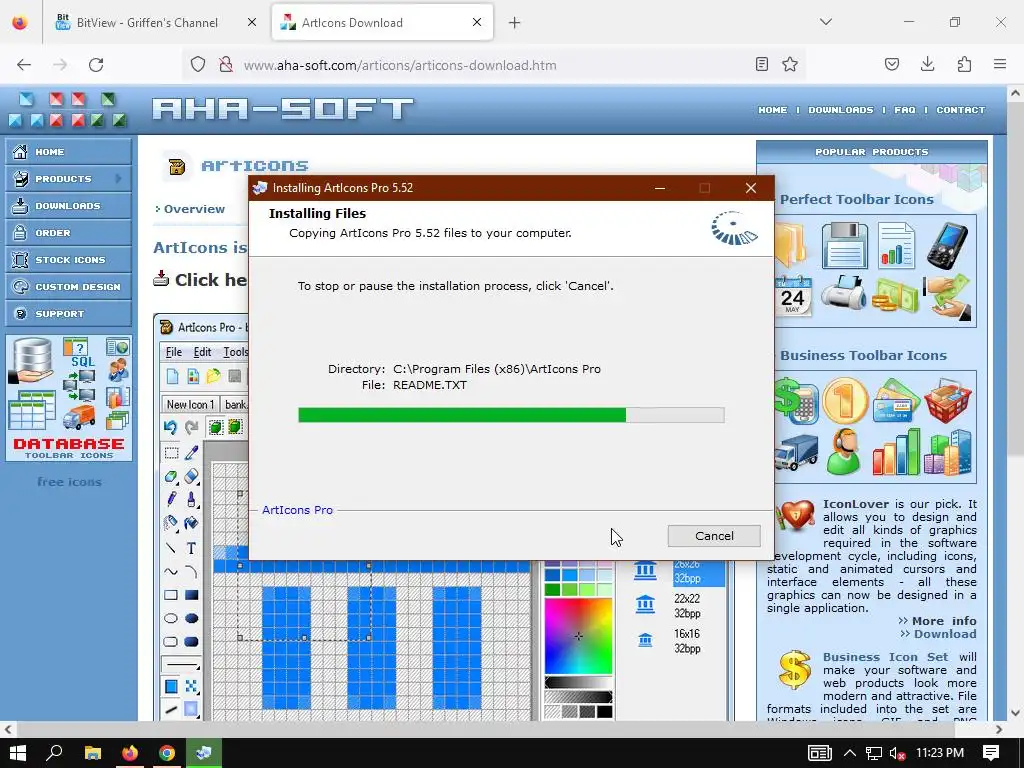Open the ORDER sidebar item
The width and height of the screenshot is (1024, 768).
point(69,232)
